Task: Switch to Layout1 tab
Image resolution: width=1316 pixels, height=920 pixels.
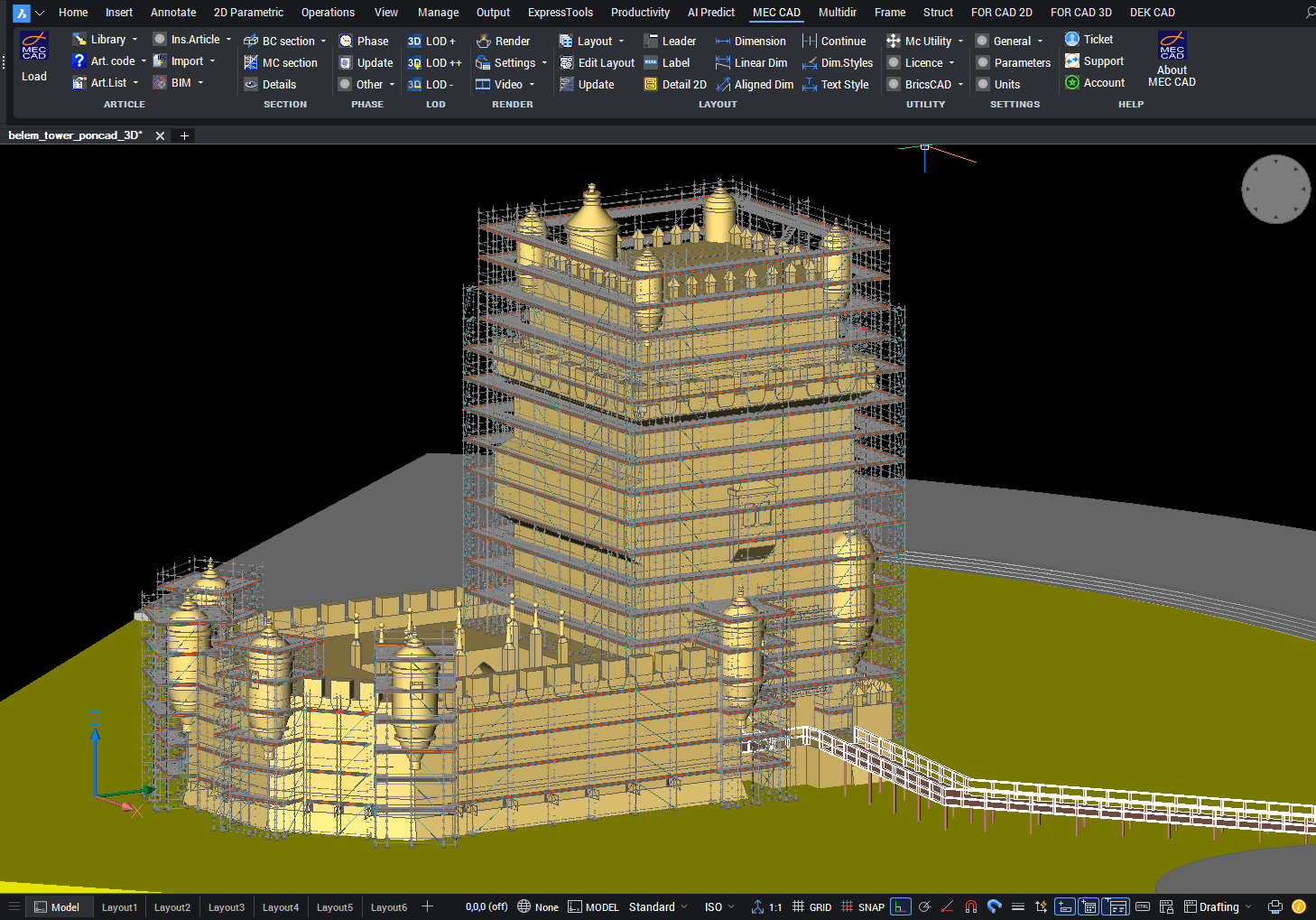Action: click(119, 907)
